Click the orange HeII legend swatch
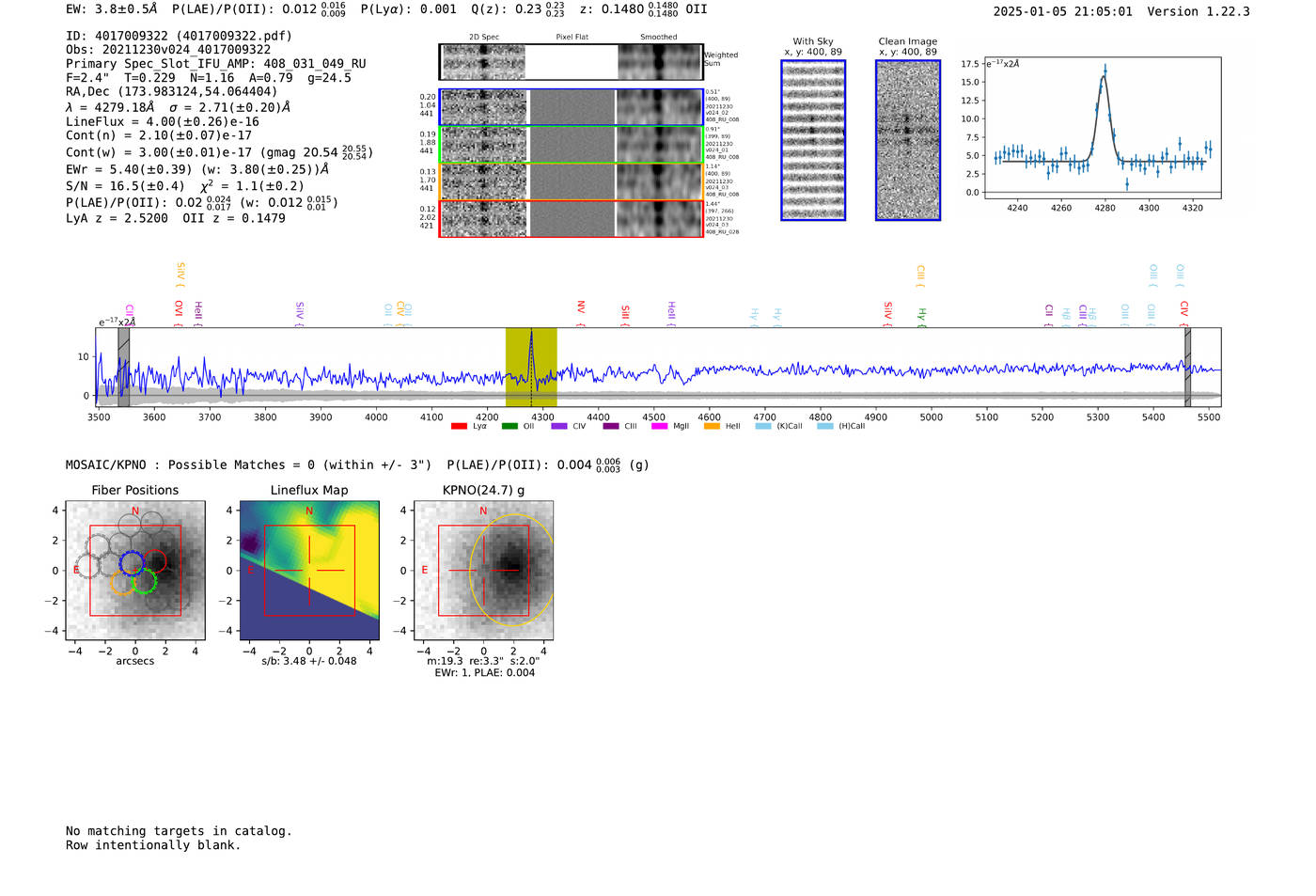Image resolution: width=1316 pixels, height=896 pixels. pyautogui.click(x=712, y=427)
